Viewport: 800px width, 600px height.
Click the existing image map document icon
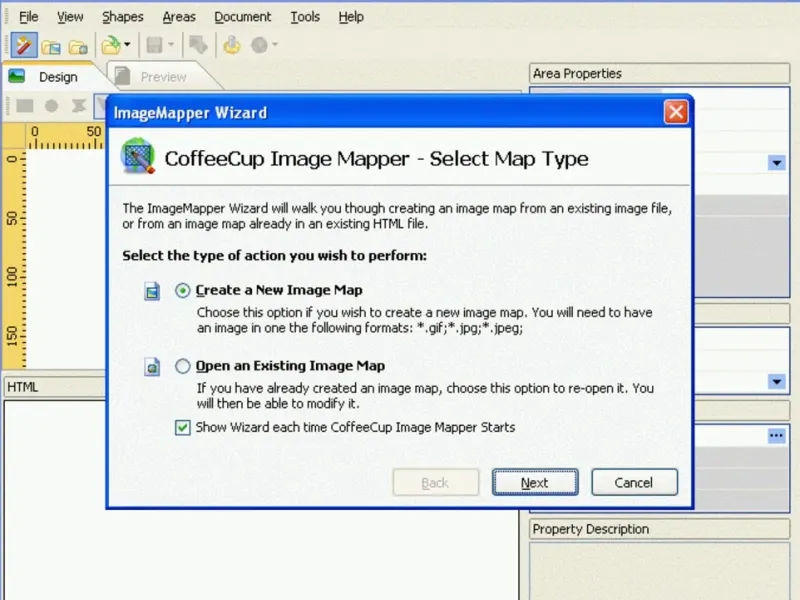click(x=152, y=366)
